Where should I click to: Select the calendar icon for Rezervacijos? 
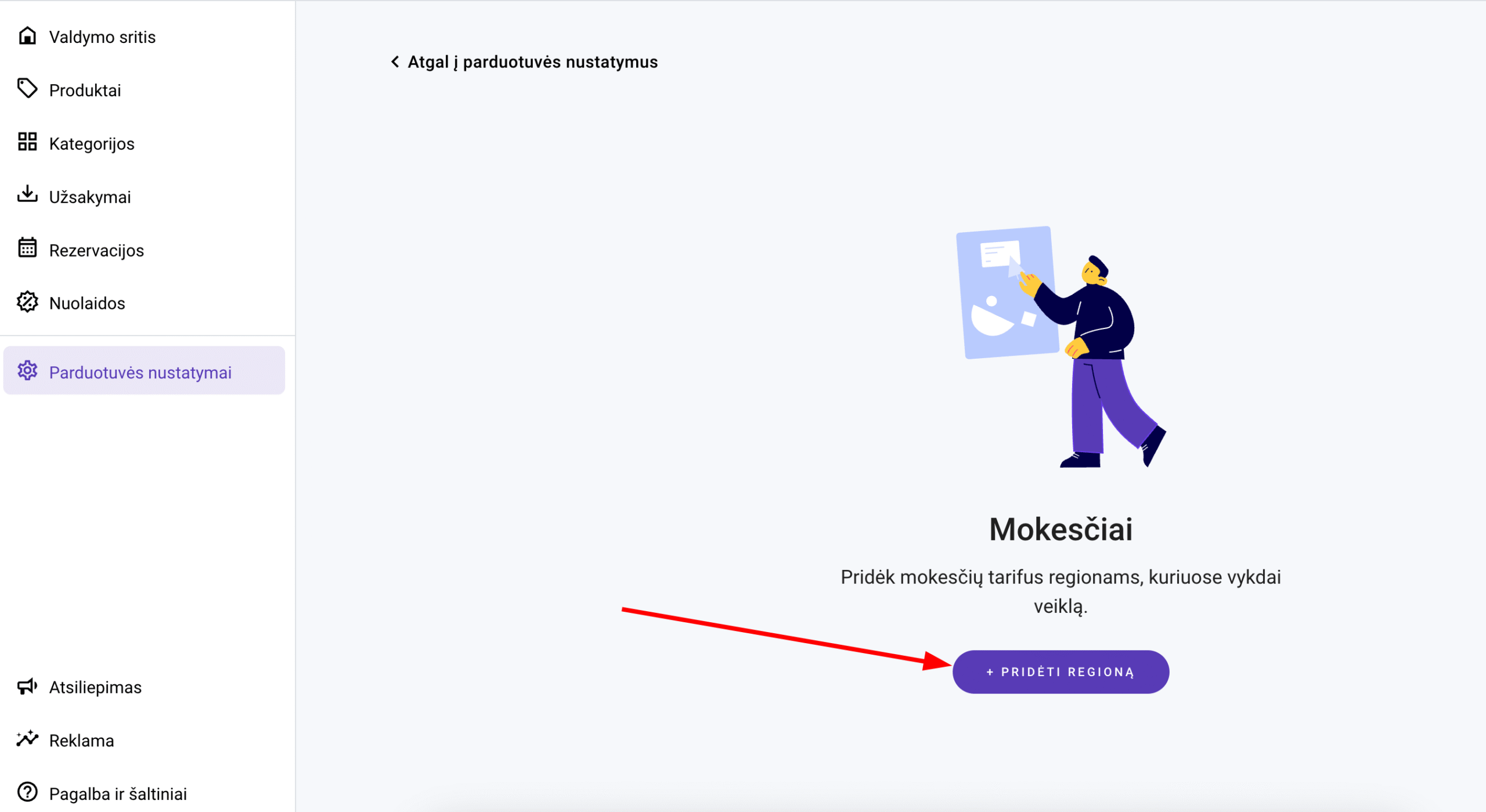pos(27,250)
